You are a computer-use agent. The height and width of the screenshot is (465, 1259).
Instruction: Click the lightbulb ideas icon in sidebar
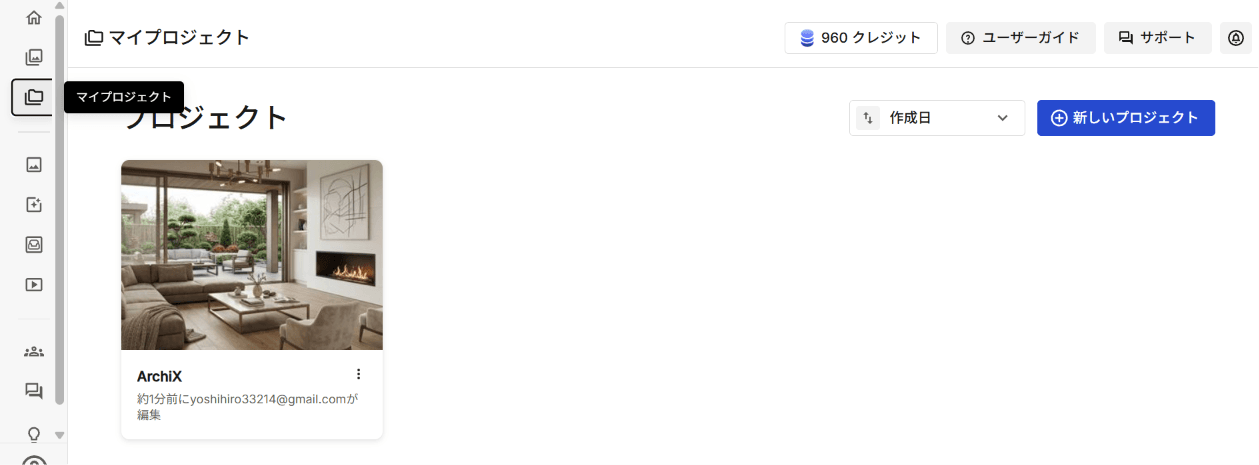coord(34,434)
